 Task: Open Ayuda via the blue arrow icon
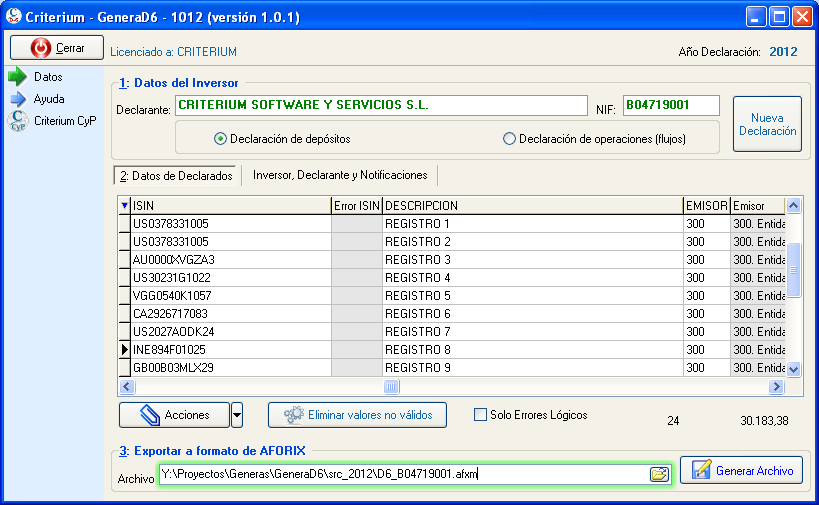(18, 99)
